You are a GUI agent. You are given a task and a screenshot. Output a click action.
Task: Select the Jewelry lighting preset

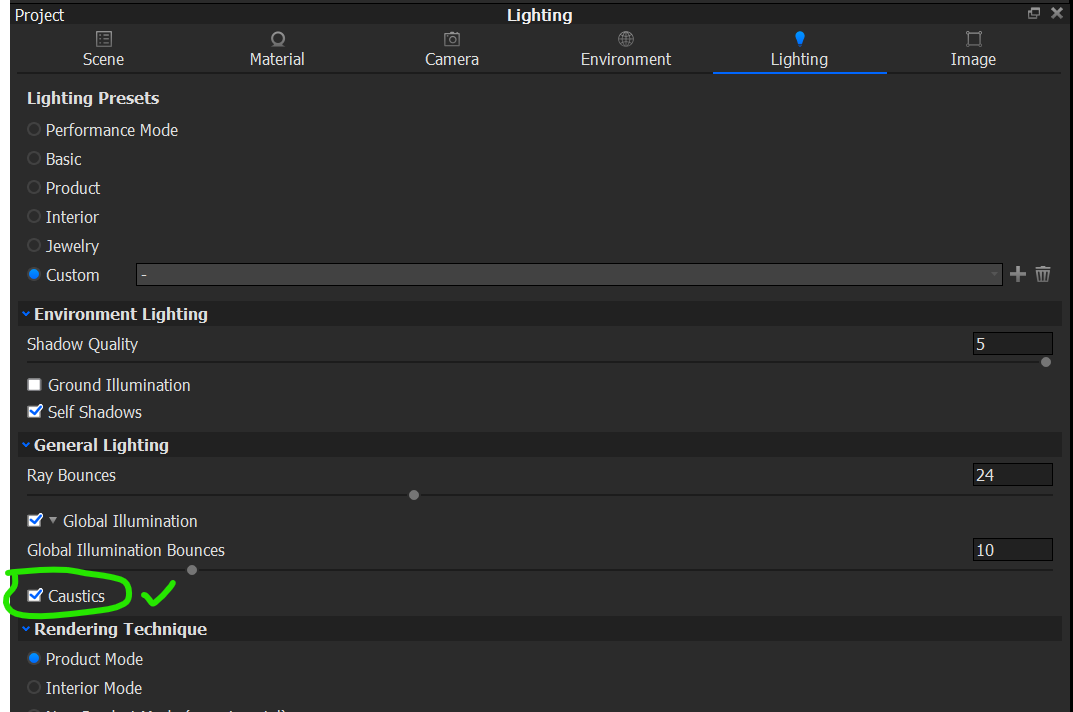click(34, 246)
